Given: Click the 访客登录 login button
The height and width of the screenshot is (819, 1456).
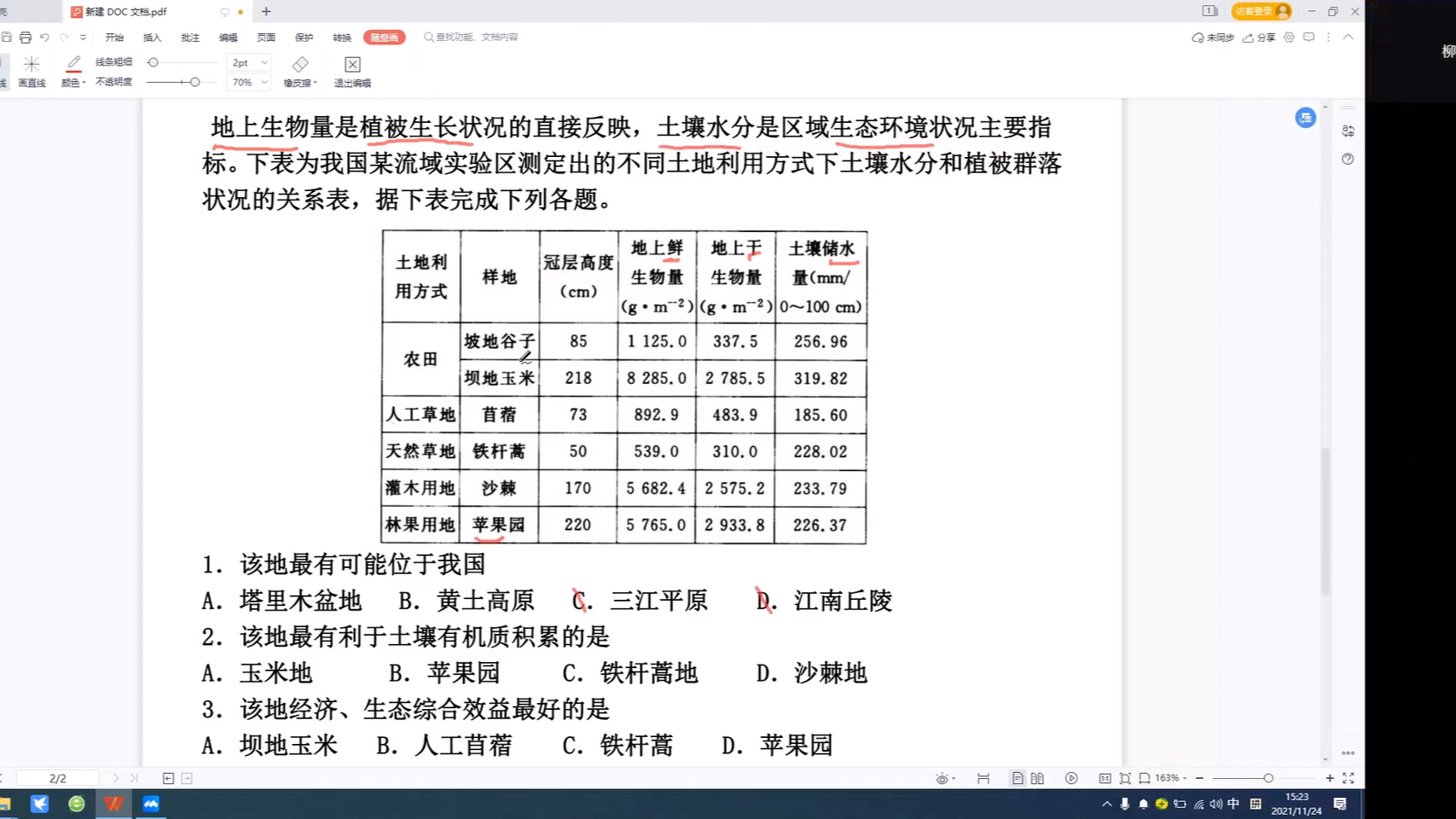Looking at the screenshot, I should pos(1262,11).
